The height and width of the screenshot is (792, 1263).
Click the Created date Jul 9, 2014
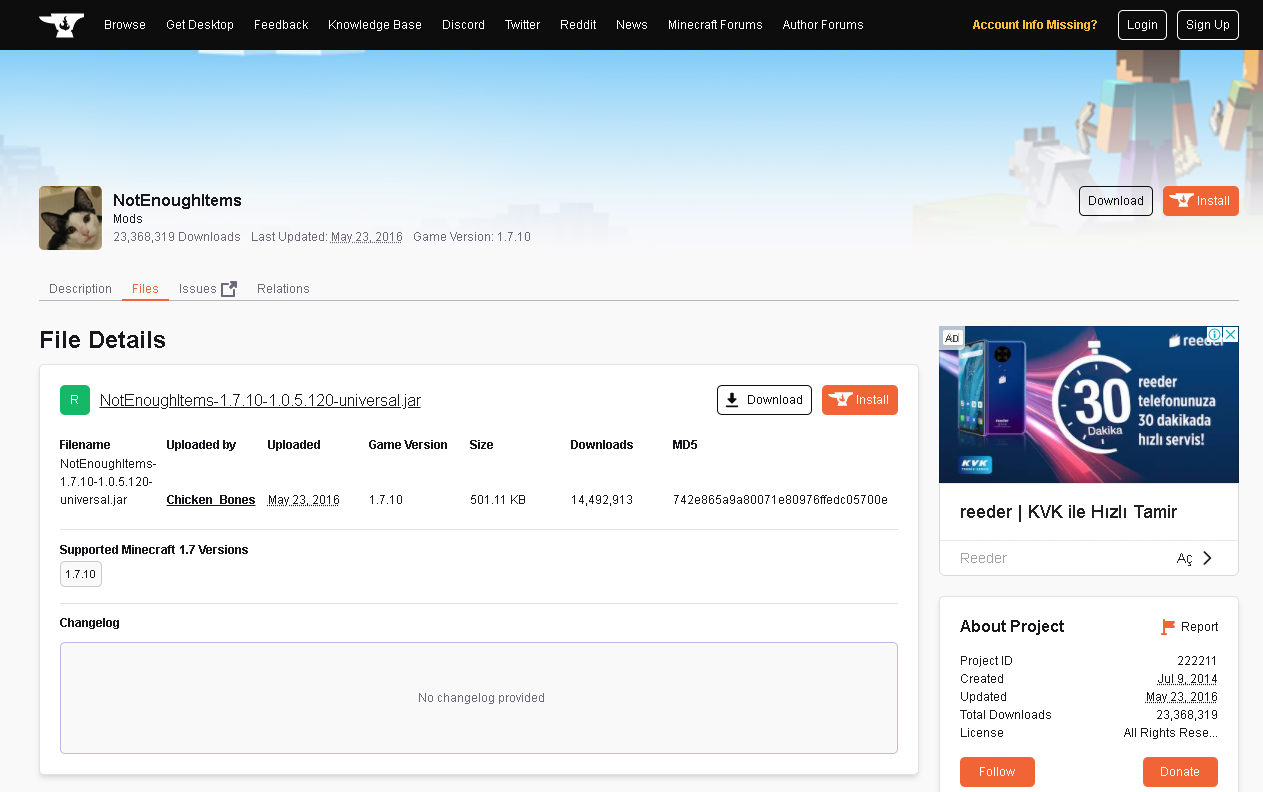(1187, 679)
